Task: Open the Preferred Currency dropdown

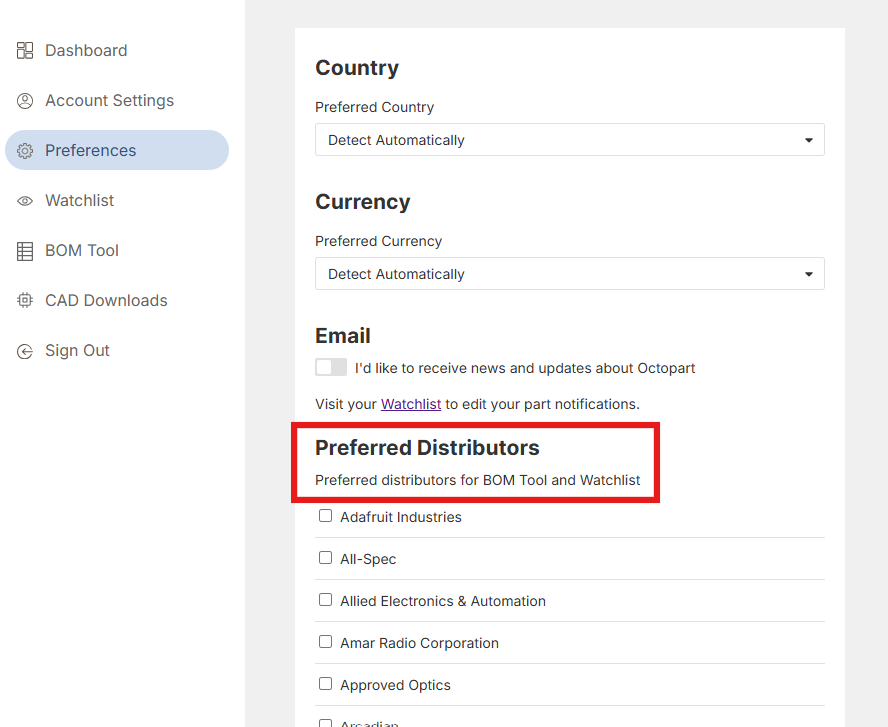Action: pyautogui.click(x=569, y=273)
